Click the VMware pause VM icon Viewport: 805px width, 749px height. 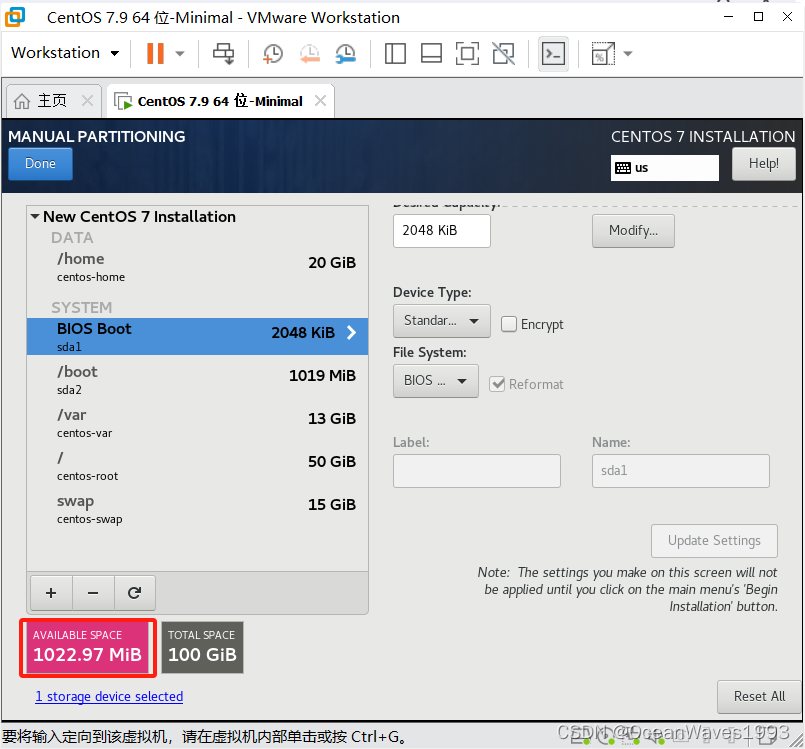point(155,53)
